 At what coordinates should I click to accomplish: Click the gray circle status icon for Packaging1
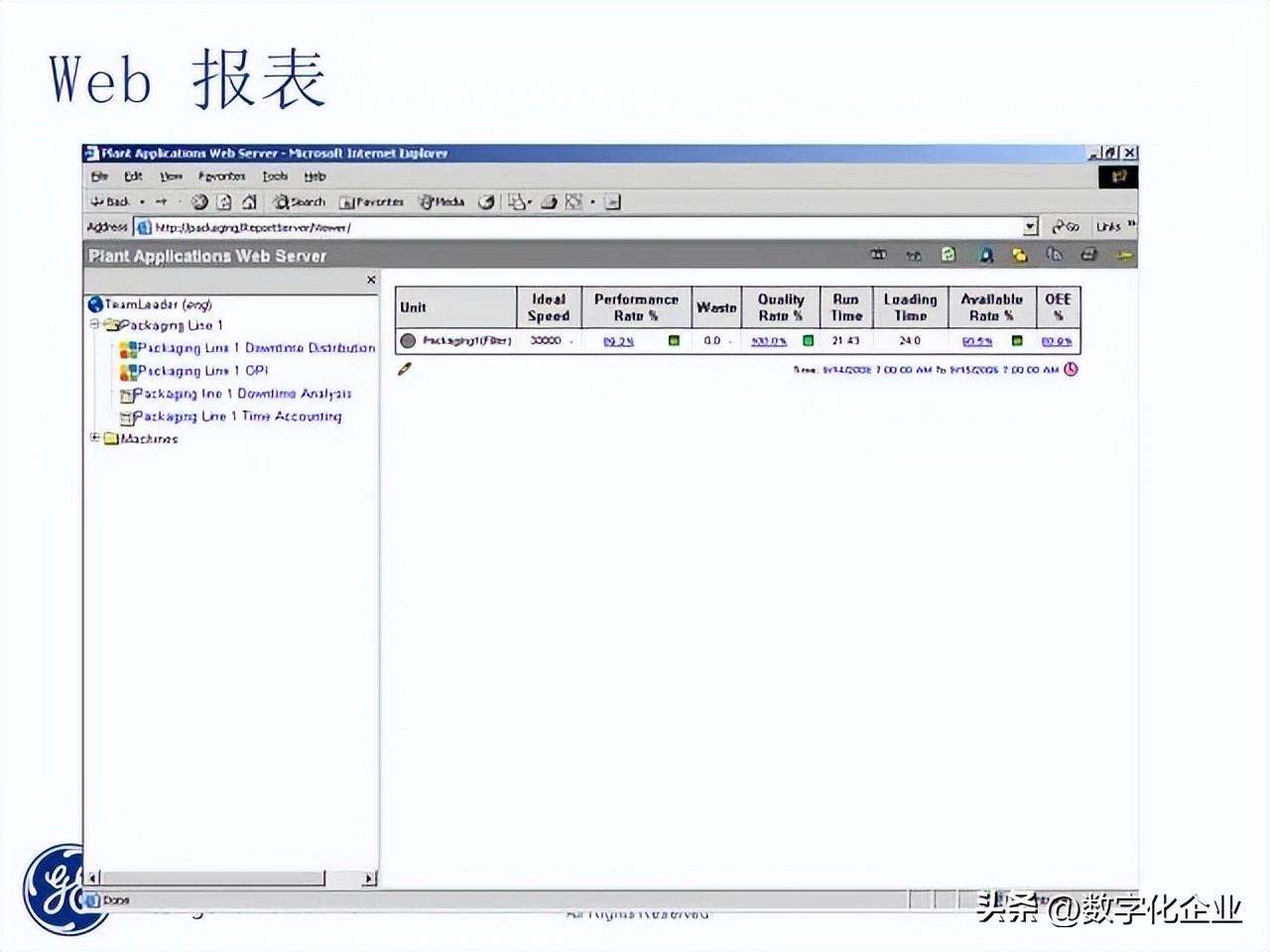point(408,341)
